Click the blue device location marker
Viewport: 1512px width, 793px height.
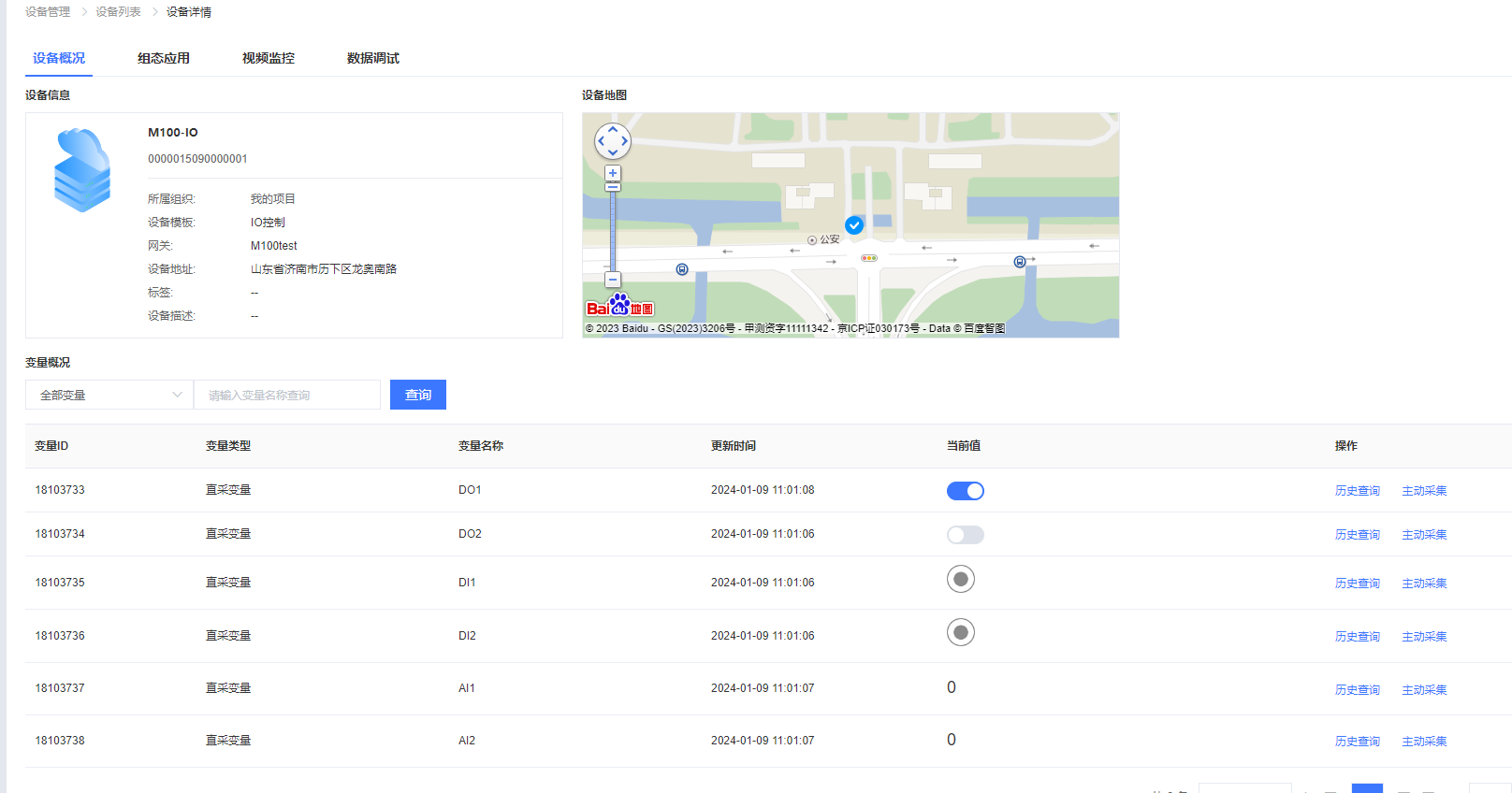pyautogui.click(x=854, y=225)
